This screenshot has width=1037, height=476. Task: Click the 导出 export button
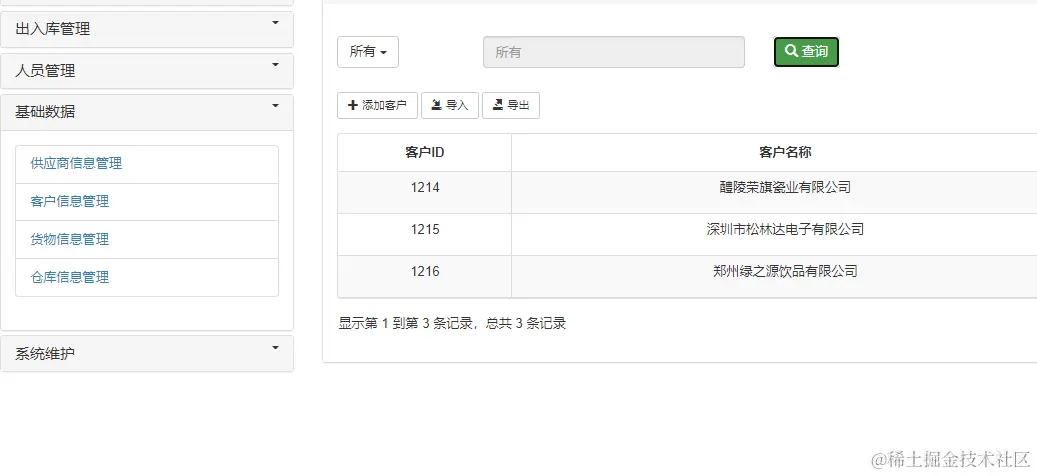coord(511,105)
